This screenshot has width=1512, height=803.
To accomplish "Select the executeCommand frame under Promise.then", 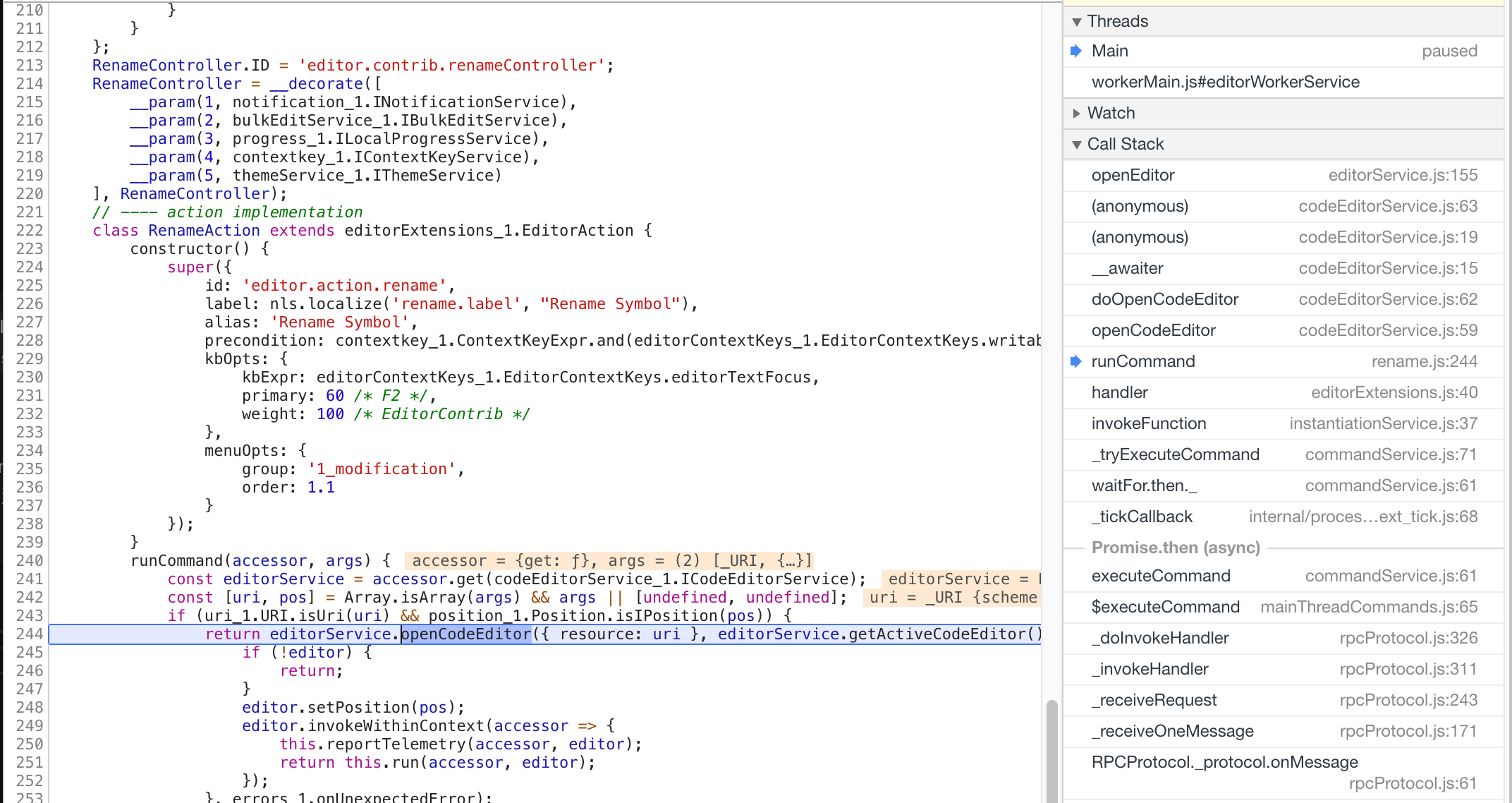I will pos(1199,576).
